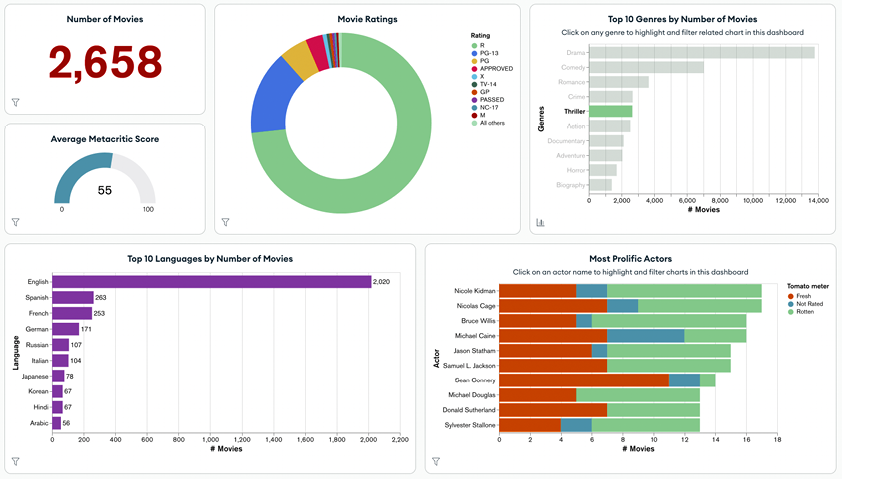The image size is (881, 480).
Task: Click the Korean language label
Action: click(38, 391)
